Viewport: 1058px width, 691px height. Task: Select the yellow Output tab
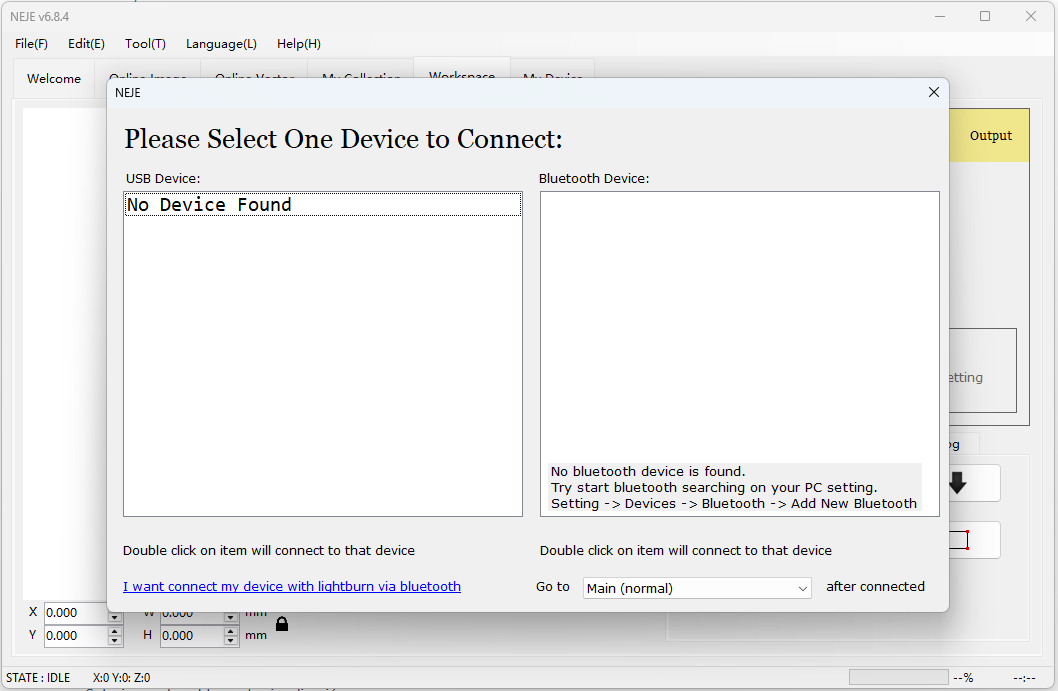coord(990,136)
